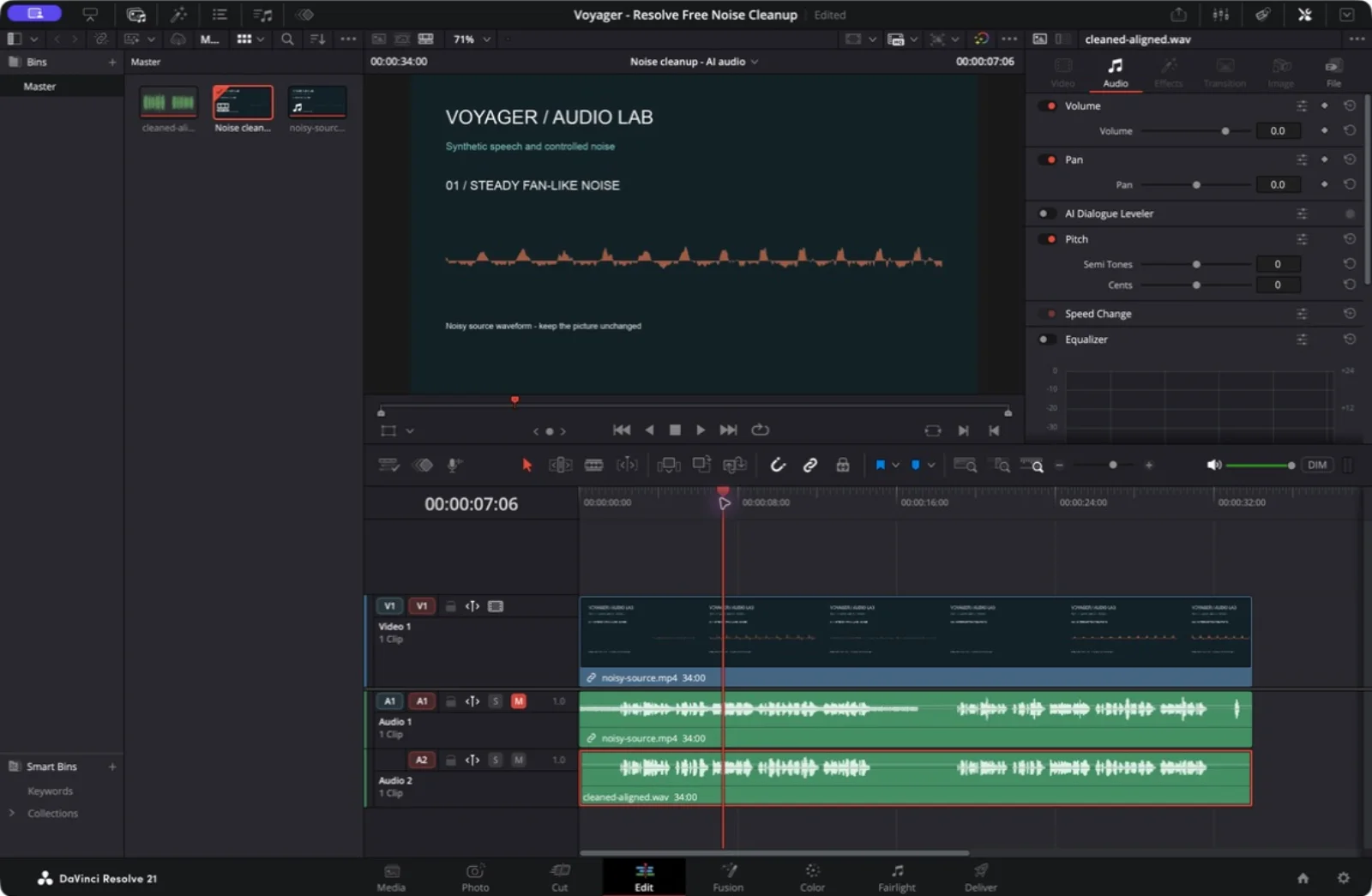Click the red A2 destination control
This screenshot has width=1372, height=896.
click(421, 760)
